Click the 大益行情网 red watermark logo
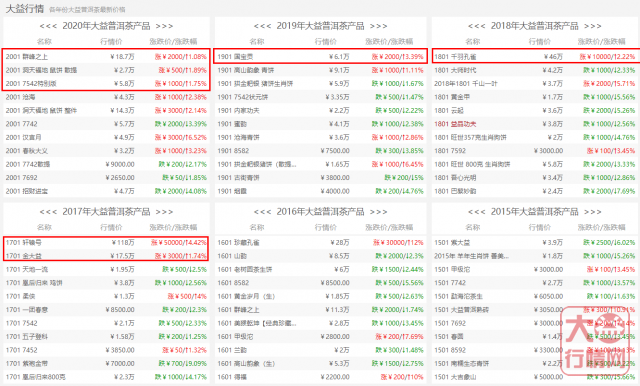640x386 pixels. pyautogui.click(x=597, y=341)
